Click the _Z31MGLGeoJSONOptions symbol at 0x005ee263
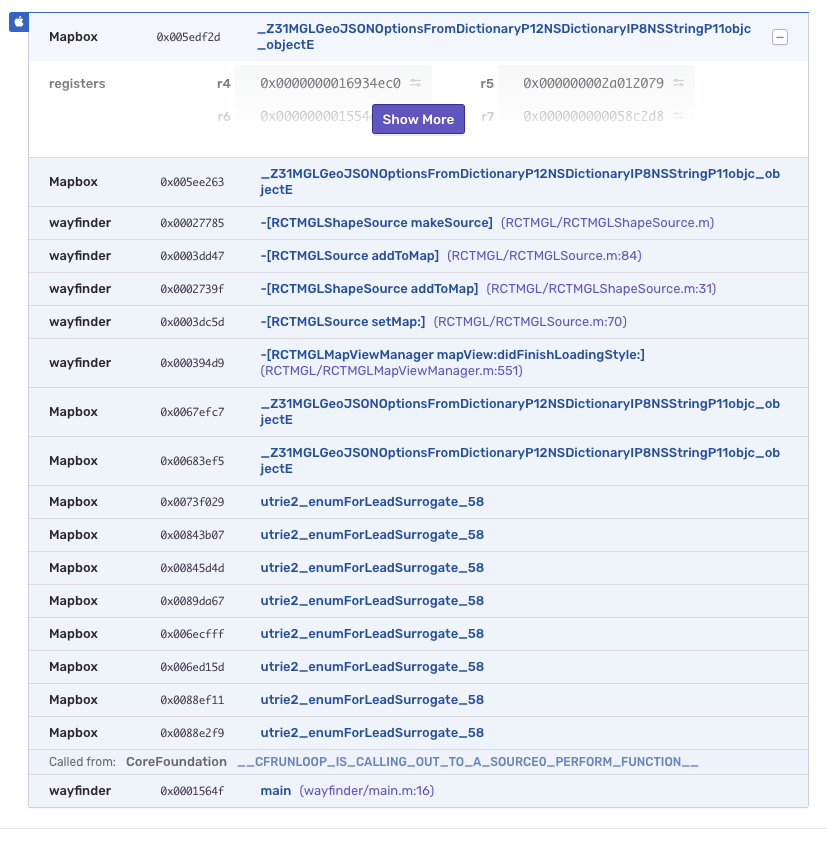This screenshot has width=827, height=841. 520,181
